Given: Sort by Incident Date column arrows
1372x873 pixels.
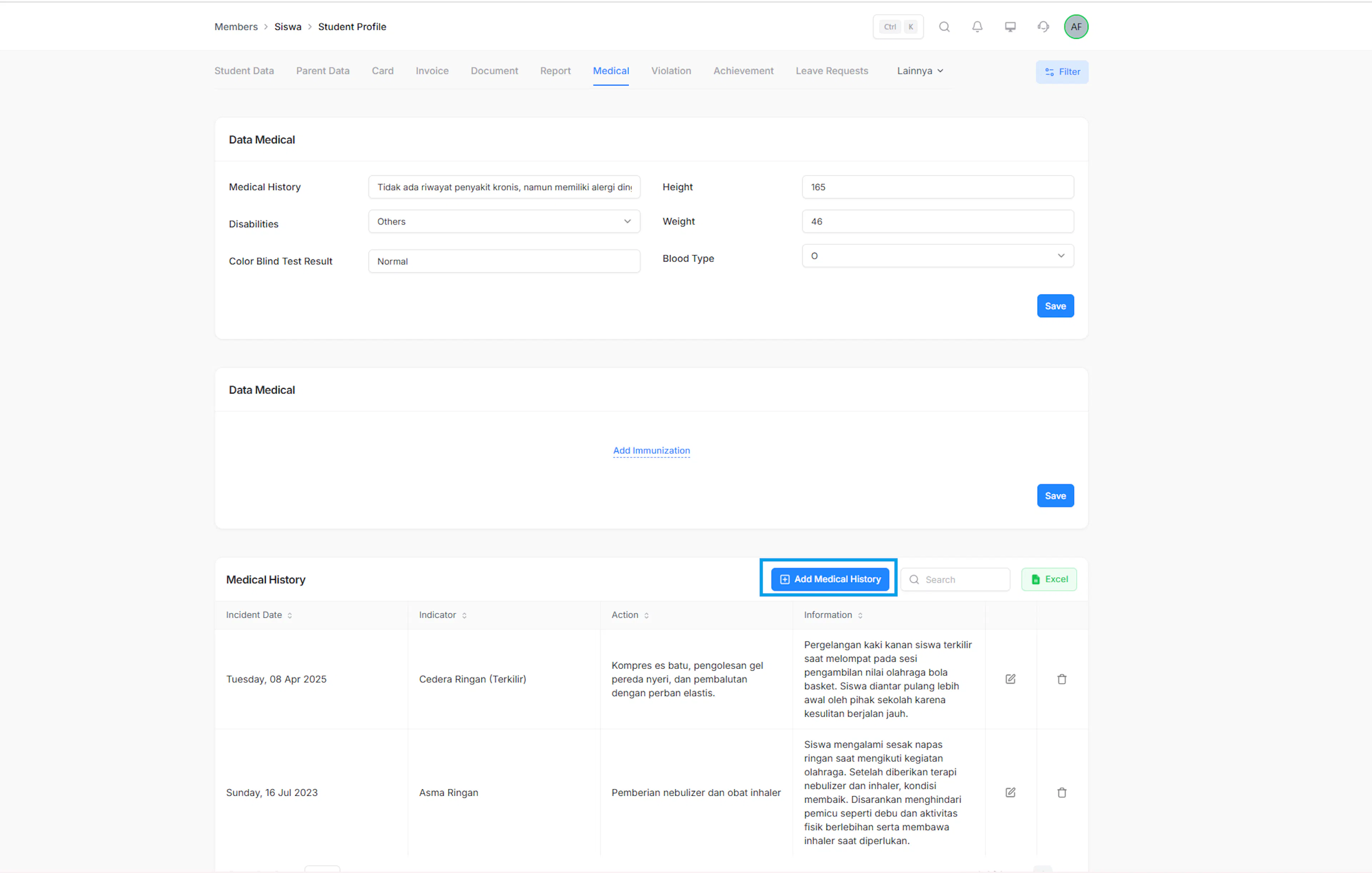Looking at the screenshot, I should [289, 615].
